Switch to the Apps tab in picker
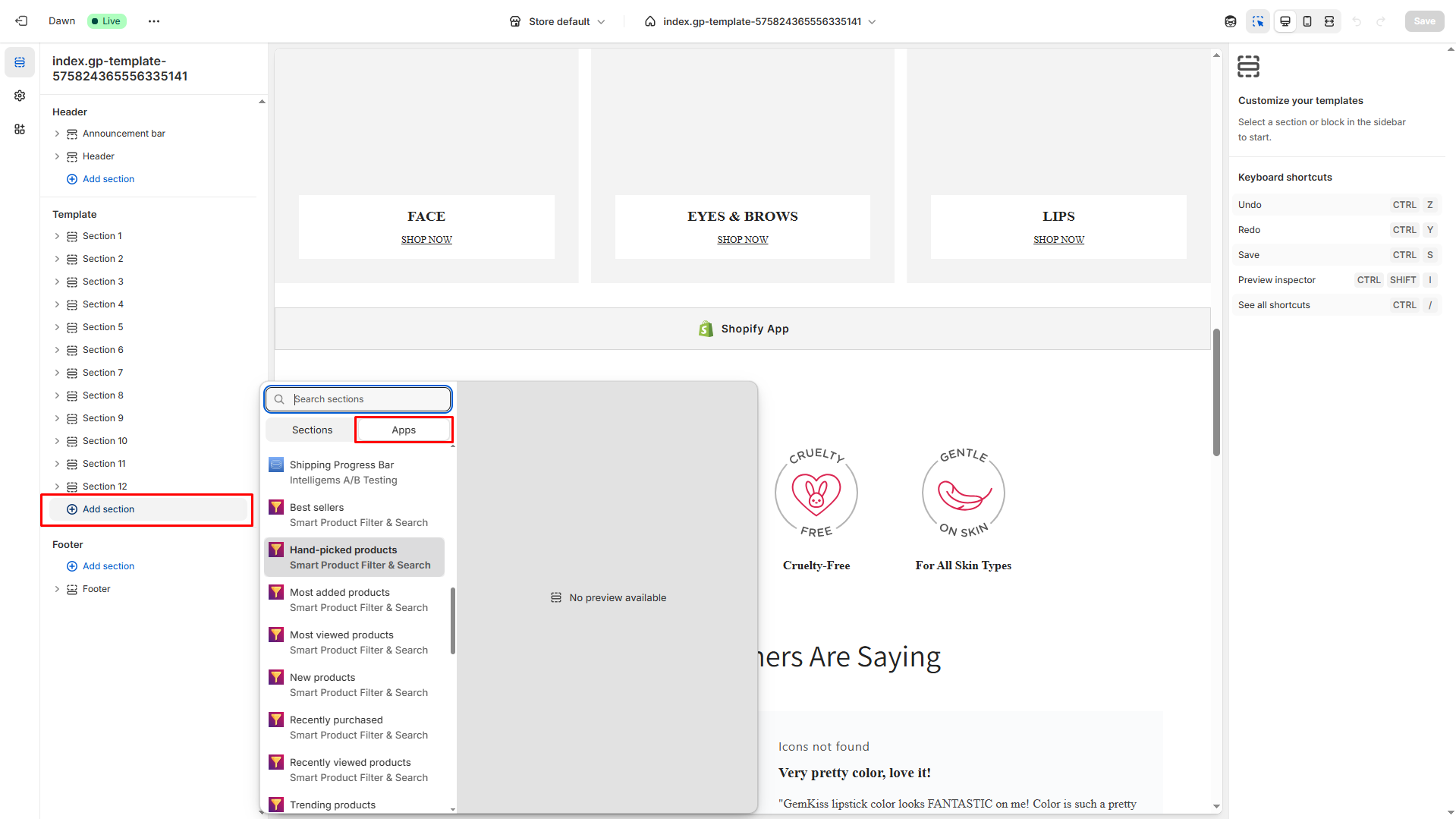 coord(404,430)
